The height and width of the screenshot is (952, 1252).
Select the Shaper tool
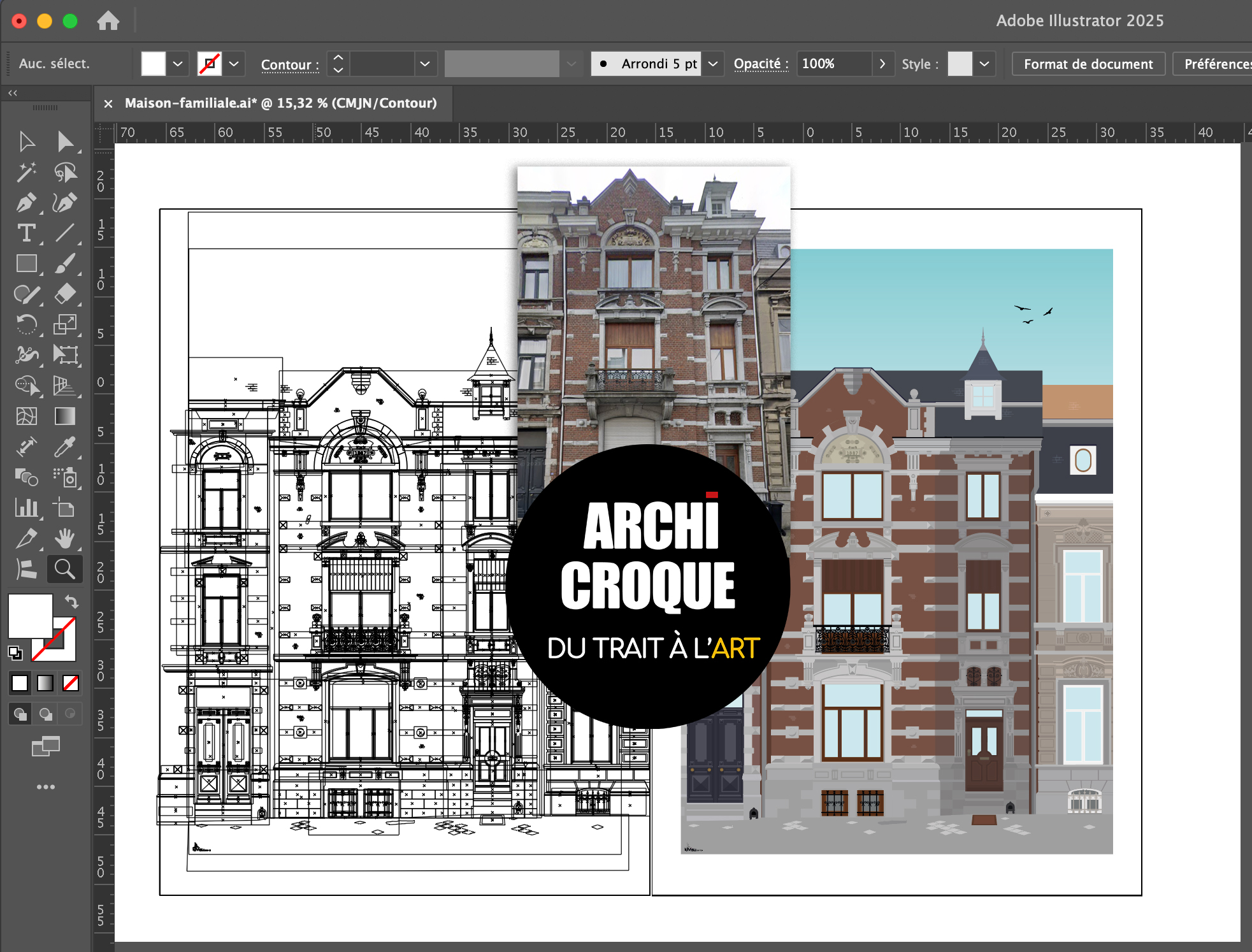coord(26,294)
